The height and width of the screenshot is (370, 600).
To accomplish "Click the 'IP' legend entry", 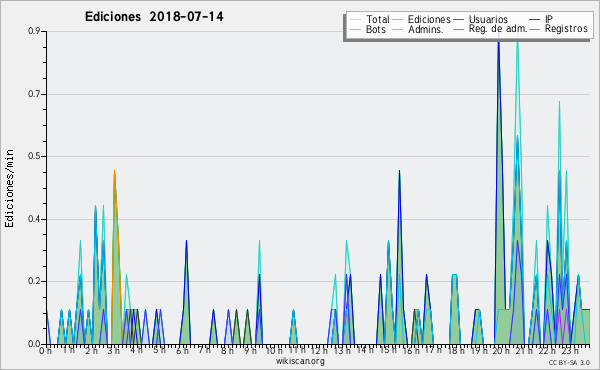I will pos(541,19).
